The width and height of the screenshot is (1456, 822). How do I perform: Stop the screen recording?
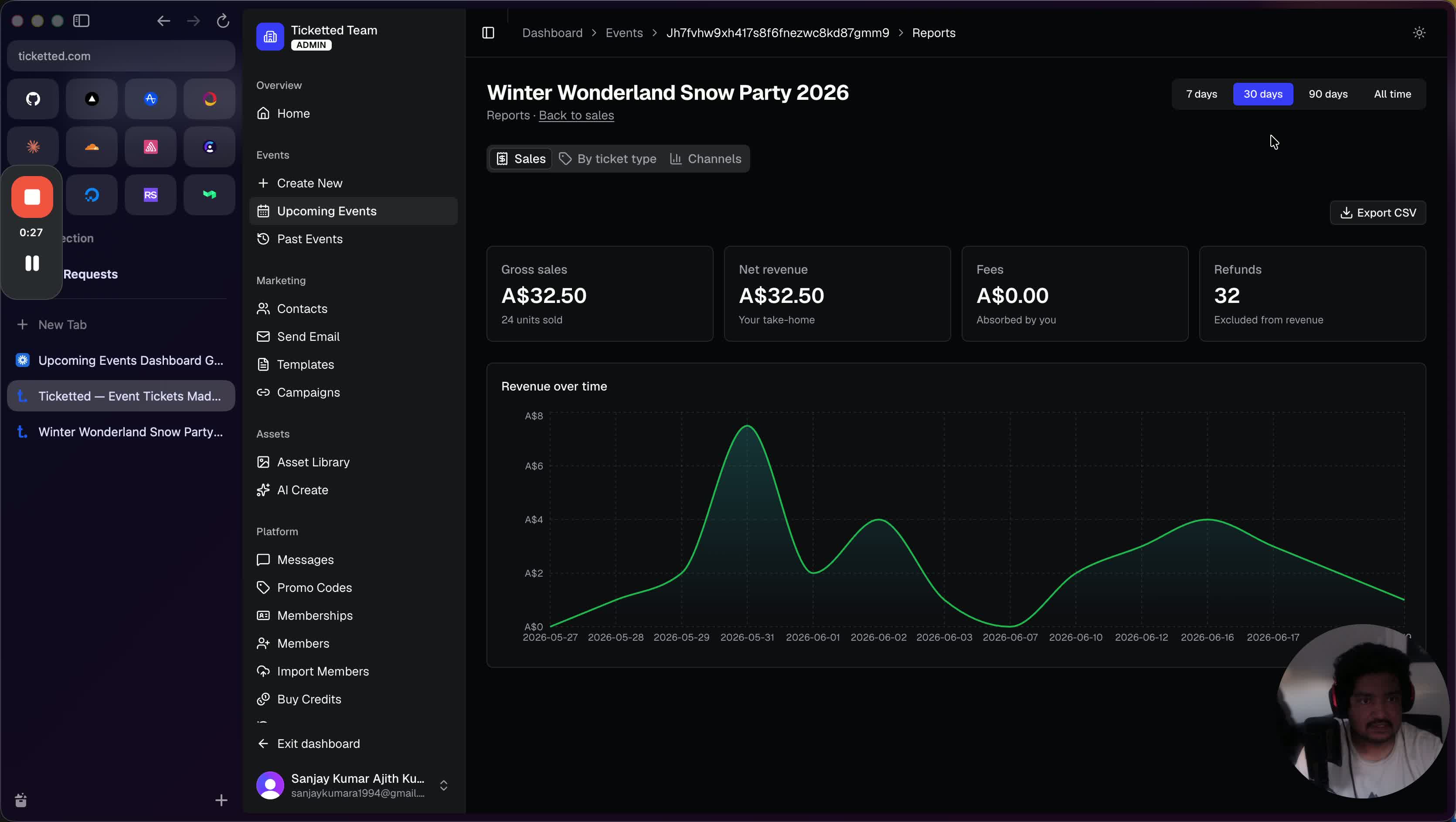pos(32,197)
